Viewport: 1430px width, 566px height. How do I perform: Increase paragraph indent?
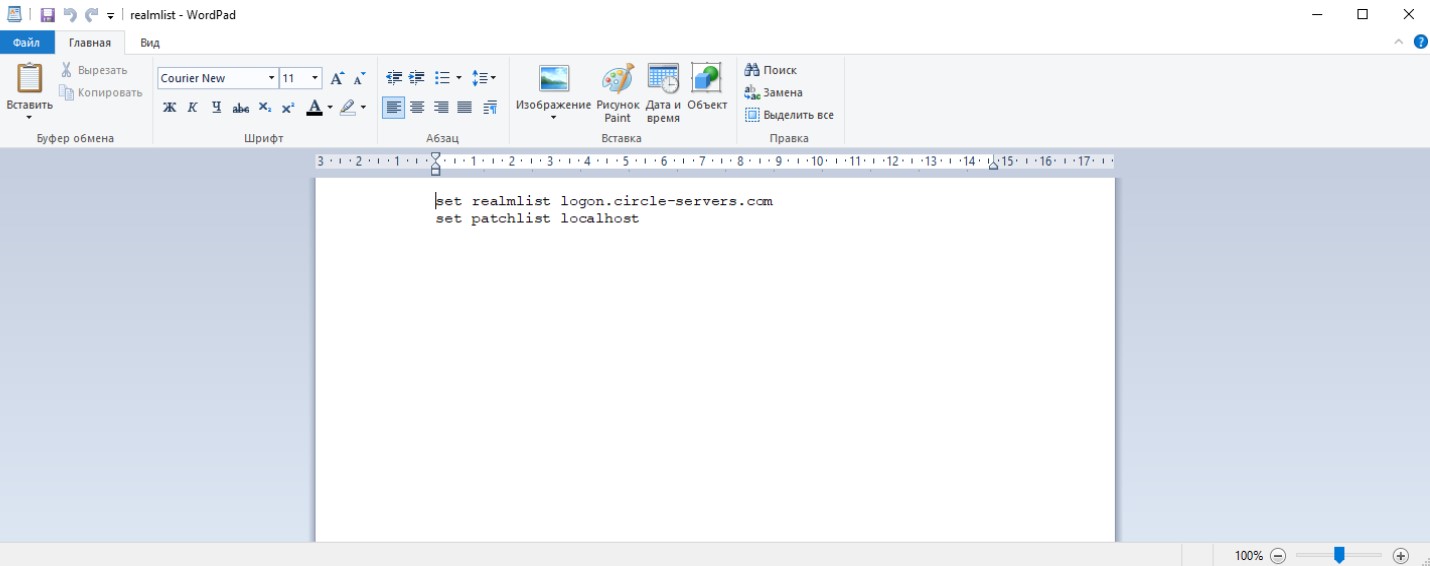[x=417, y=78]
